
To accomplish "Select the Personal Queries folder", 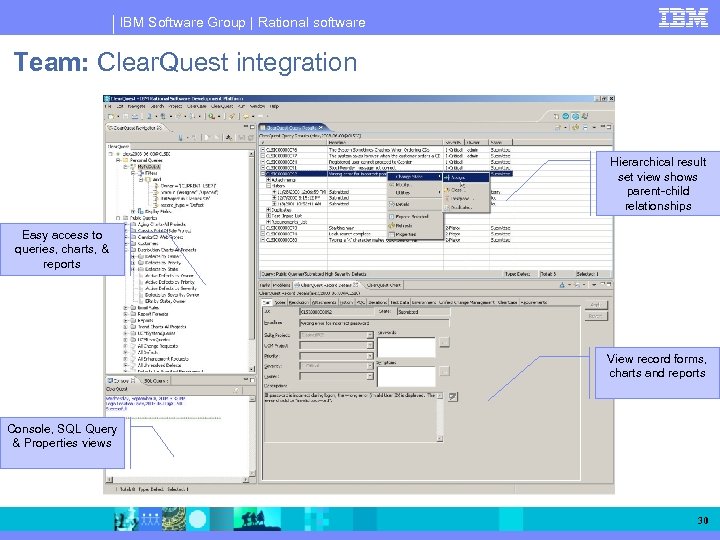I will (x=146, y=160).
